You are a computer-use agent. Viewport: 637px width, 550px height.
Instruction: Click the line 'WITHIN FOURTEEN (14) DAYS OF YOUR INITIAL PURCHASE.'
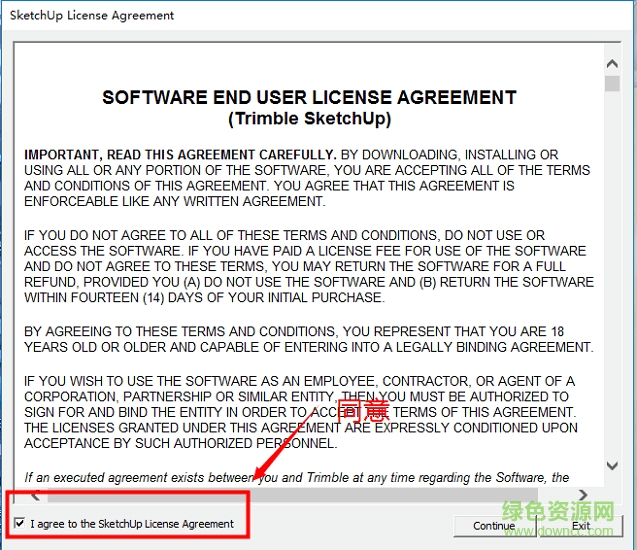[204, 298]
